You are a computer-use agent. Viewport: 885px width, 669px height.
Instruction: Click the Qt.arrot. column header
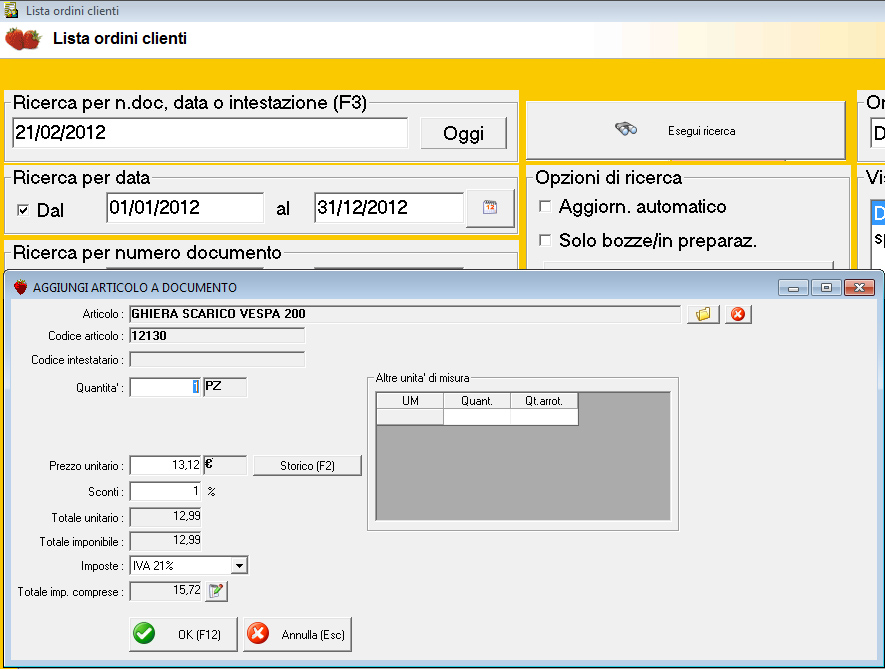[544, 401]
